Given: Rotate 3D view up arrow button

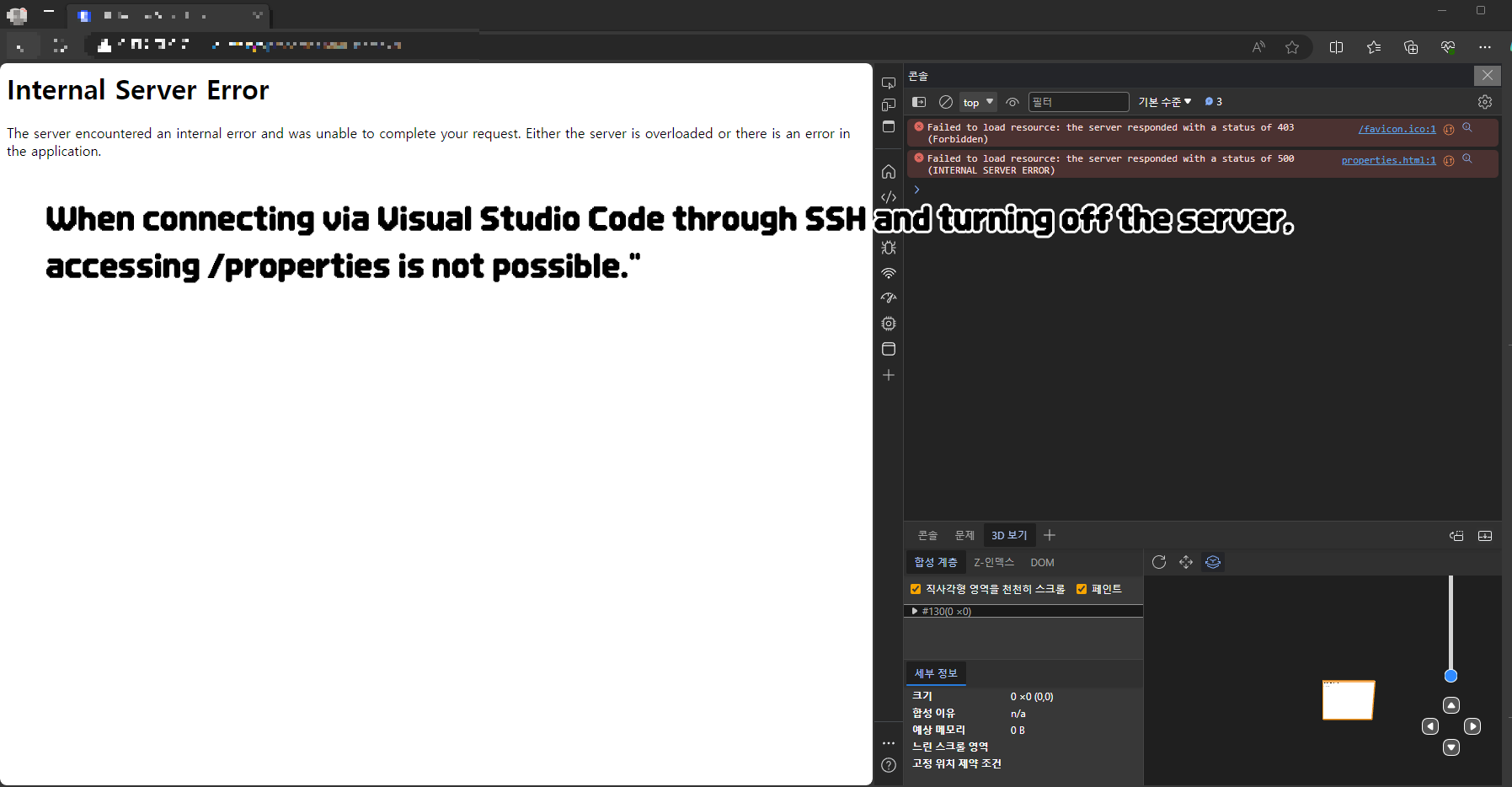Looking at the screenshot, I should click(1451, 705).
